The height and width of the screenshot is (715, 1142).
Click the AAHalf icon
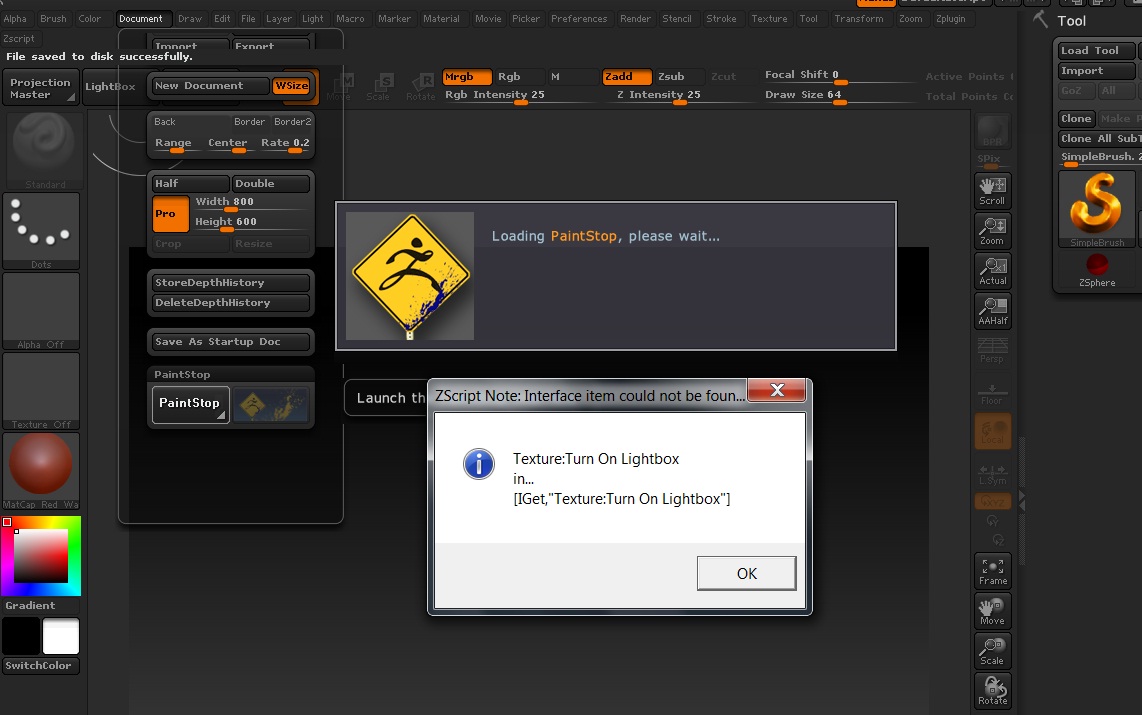(992, 311)
